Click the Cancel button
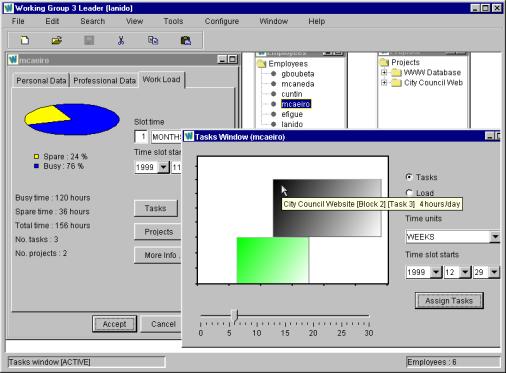Screen dimensions: 506x373 tap(162, 324)
